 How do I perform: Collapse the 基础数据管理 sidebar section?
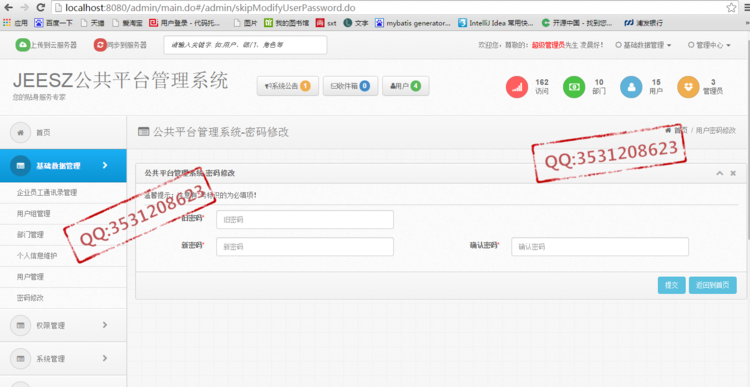click(x=63, y=166)
